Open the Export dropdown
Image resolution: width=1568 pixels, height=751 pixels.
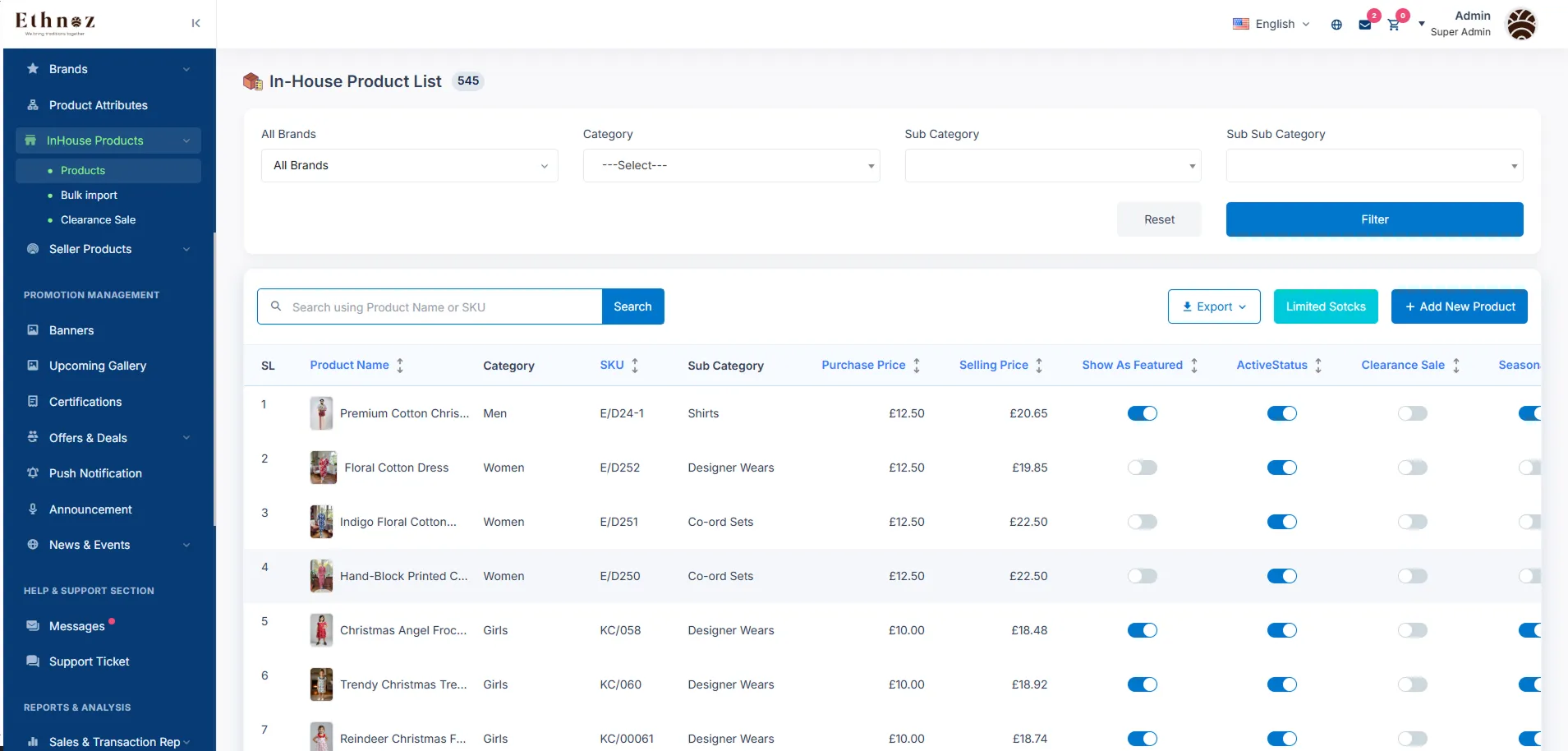pos(1214,306)
